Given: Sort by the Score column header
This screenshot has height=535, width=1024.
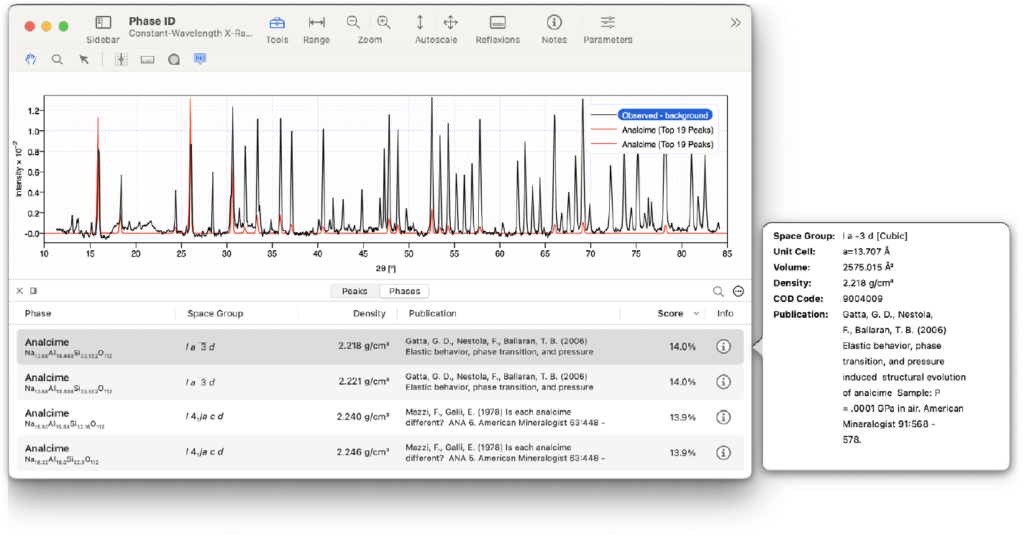Looking at the screenshot, I should coord(675,313).
